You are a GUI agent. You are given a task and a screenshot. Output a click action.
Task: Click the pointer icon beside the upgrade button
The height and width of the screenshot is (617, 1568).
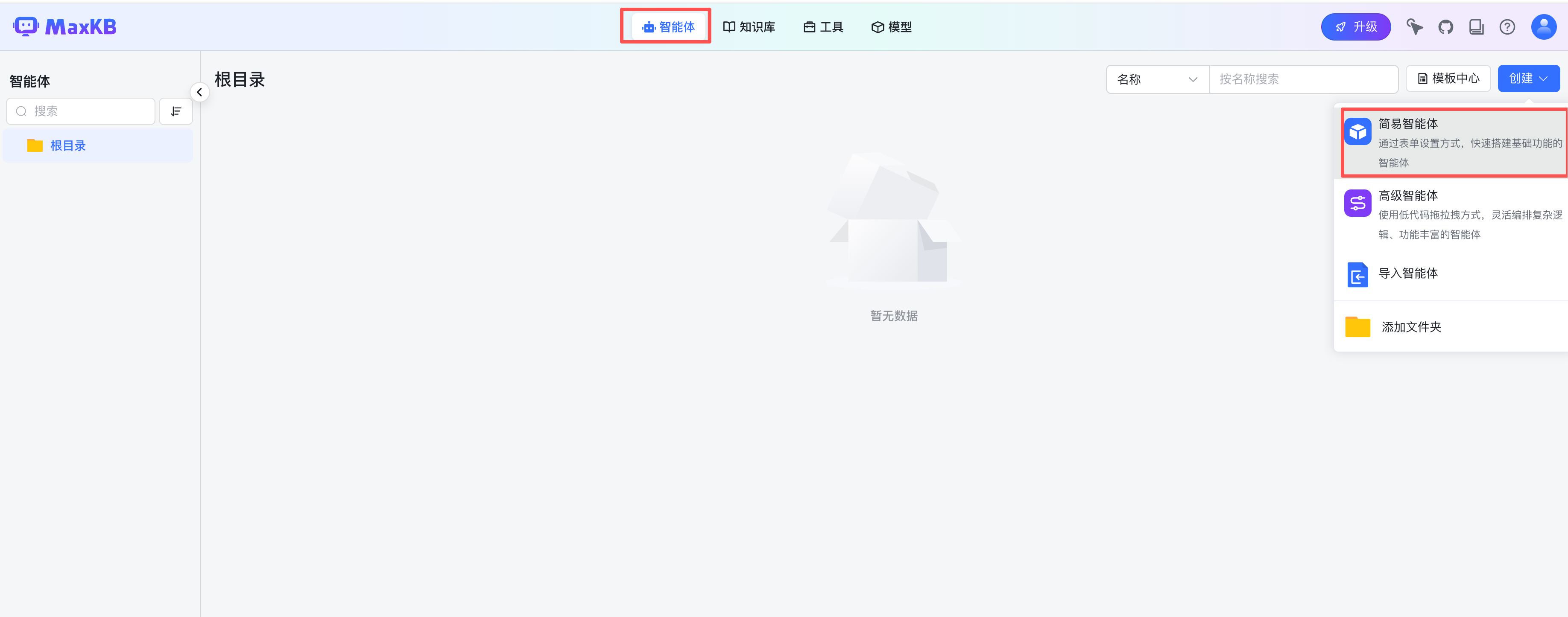pos(1415,27)
